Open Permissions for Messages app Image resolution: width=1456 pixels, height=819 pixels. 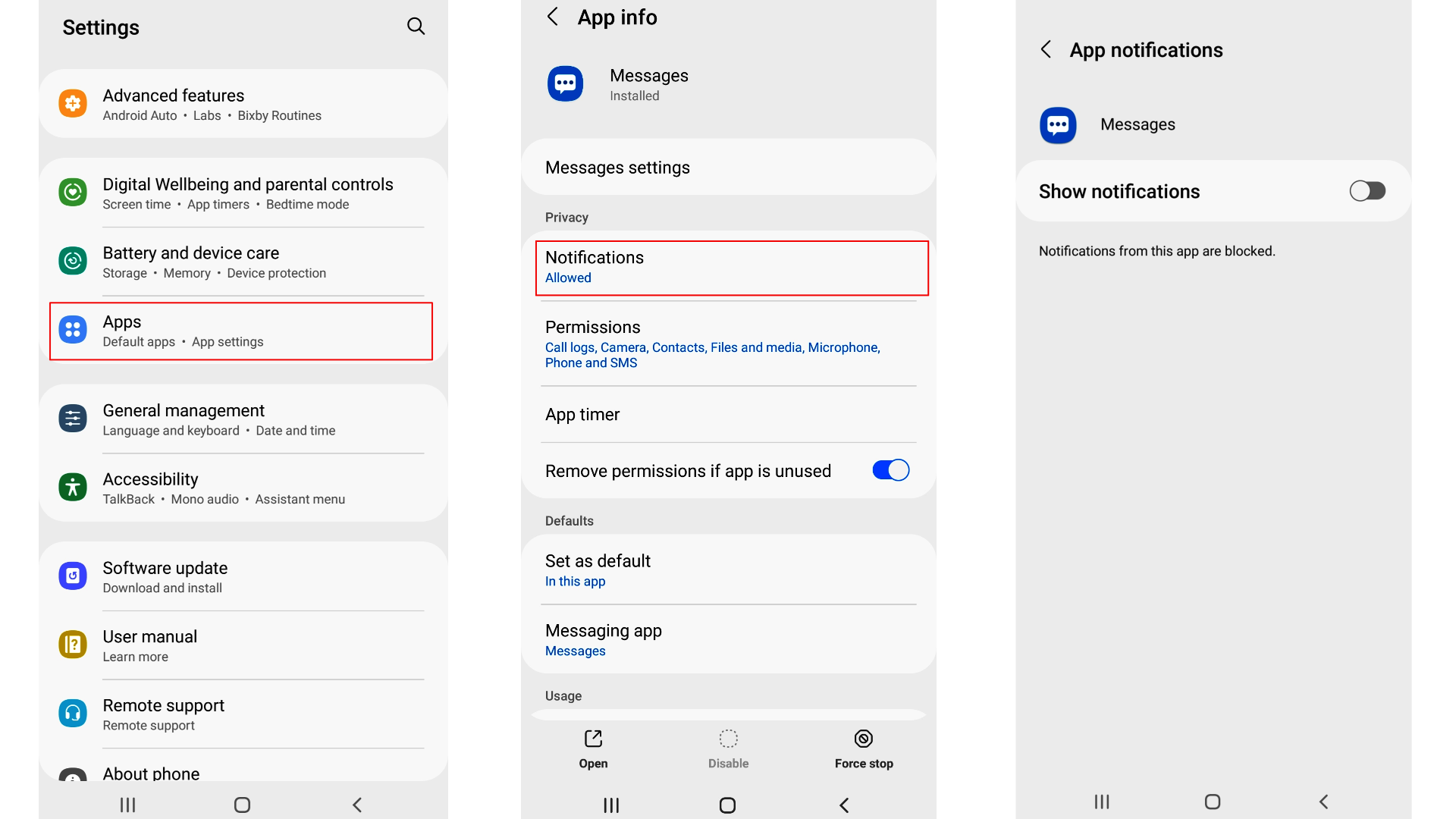point(728,344)
